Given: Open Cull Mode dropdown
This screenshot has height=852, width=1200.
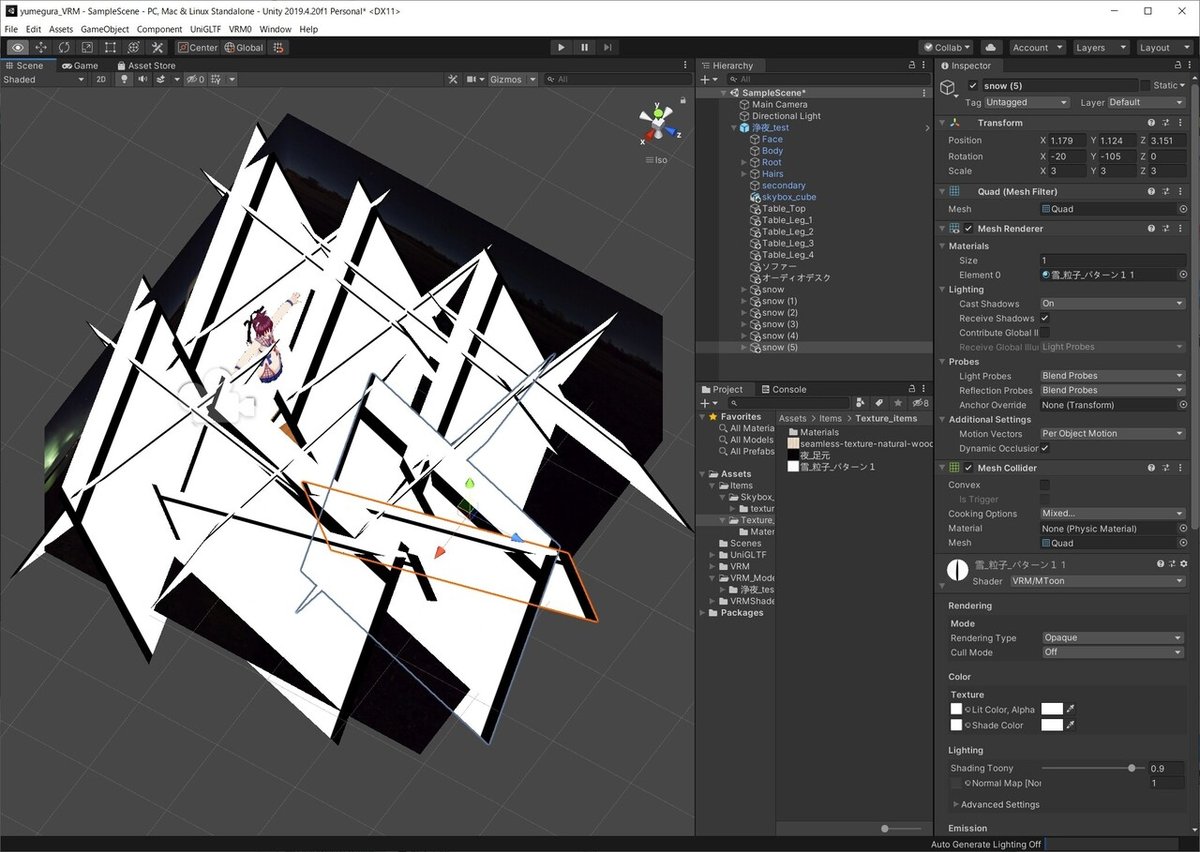Looking at the screenshot, I should click(x=1113, y=652).
